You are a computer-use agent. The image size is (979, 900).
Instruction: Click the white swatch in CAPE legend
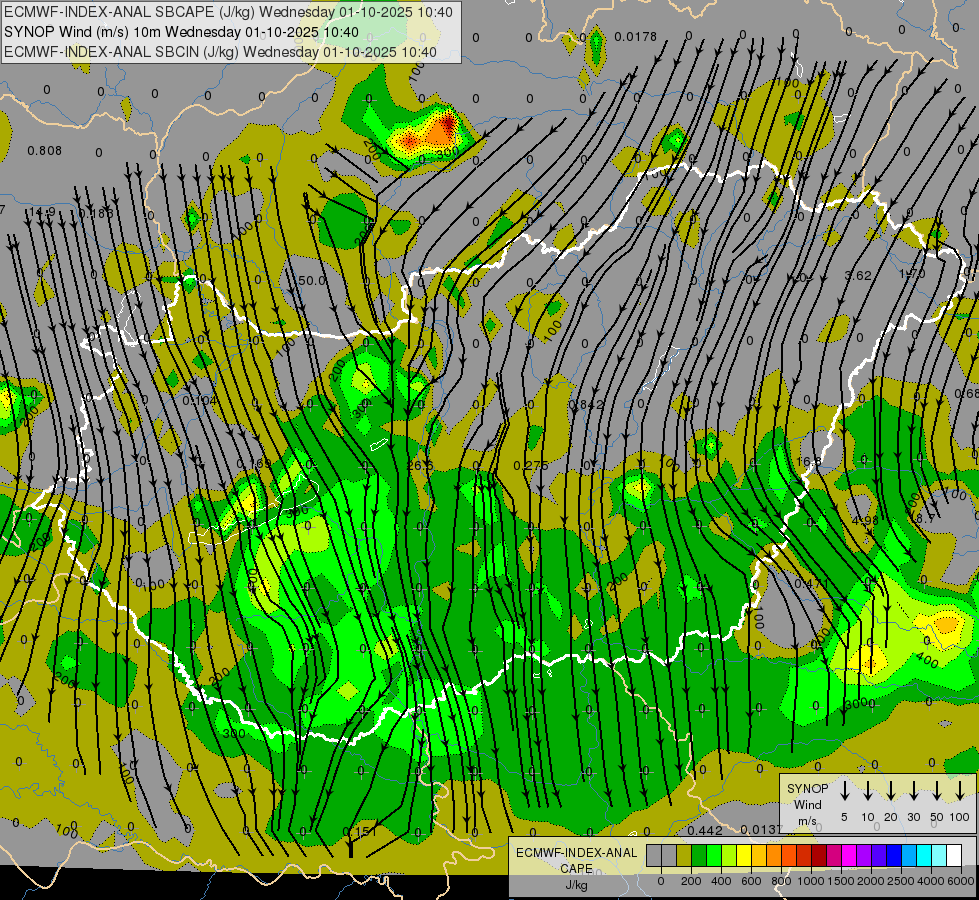[x=954, y=856]
